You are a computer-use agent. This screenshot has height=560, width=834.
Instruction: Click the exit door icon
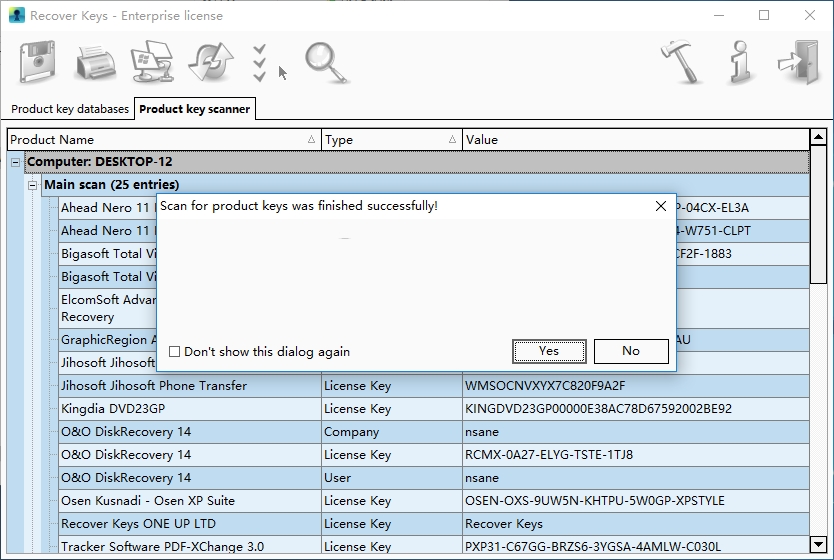point(798,62)
